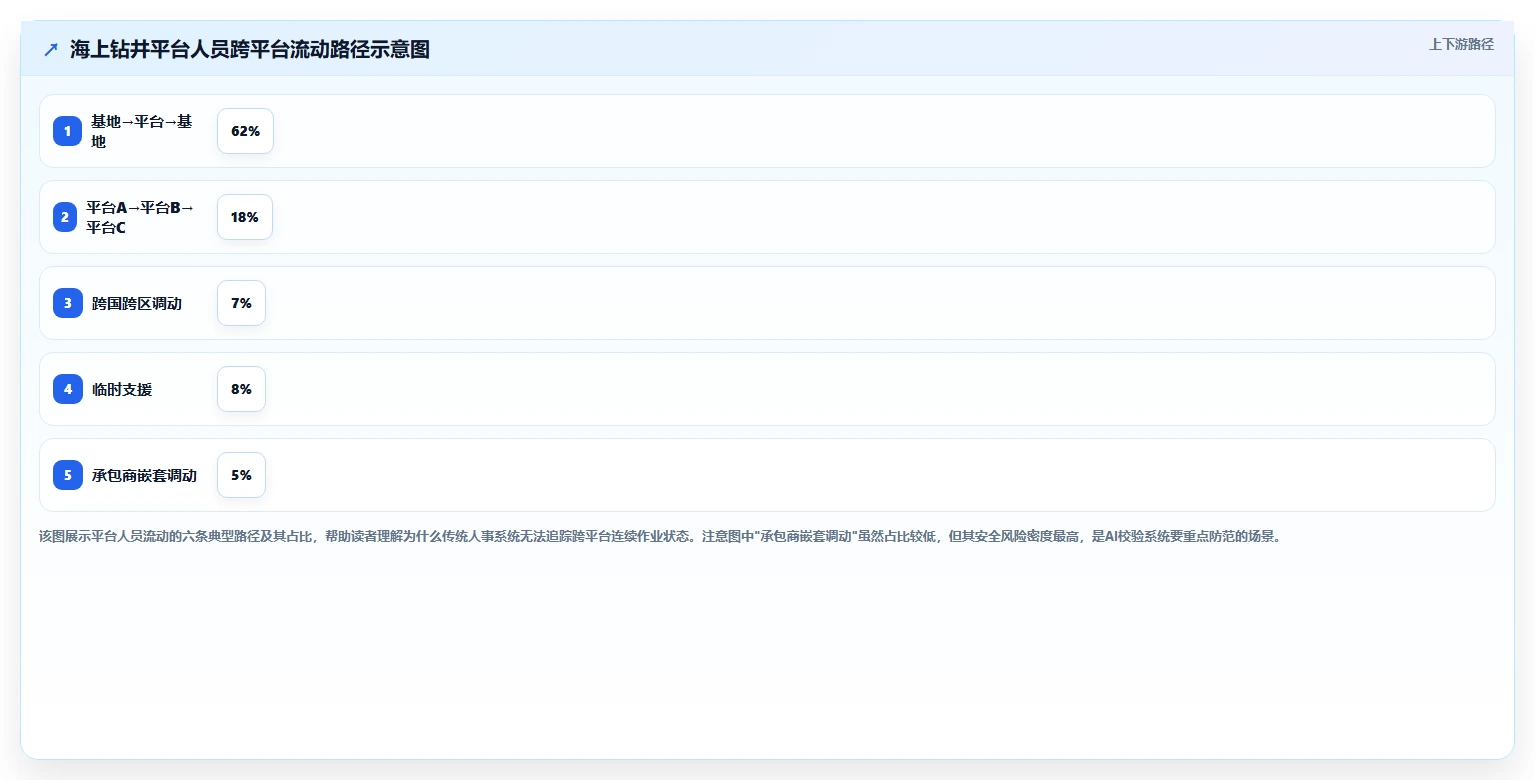The image size is (1535, 780).
Task: Select the number 3 badge
Action: tap(68, 303)
